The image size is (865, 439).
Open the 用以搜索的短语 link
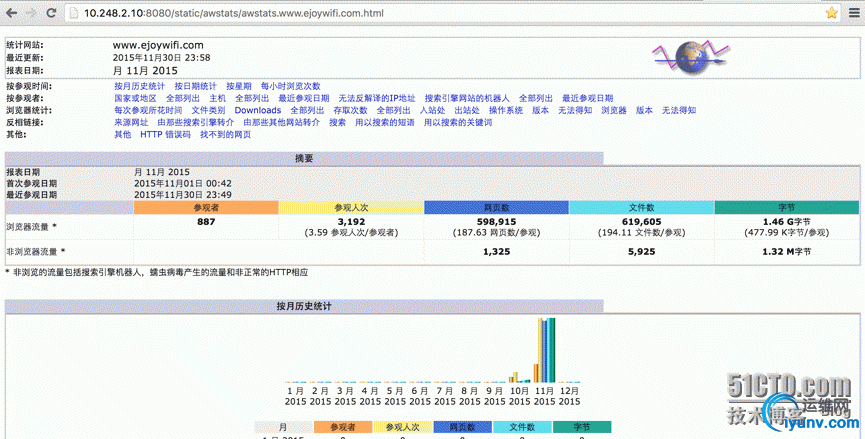(385, 122)
